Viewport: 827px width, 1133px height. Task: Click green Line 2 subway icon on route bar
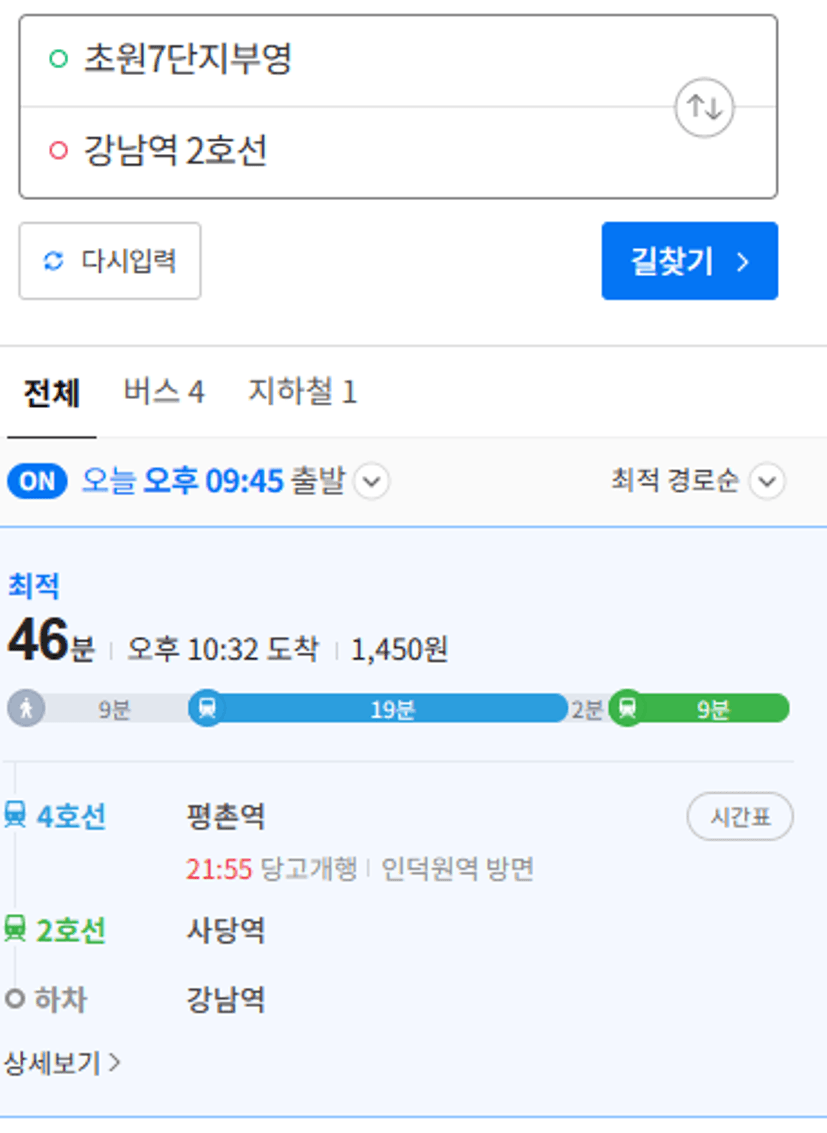point(628,708)
